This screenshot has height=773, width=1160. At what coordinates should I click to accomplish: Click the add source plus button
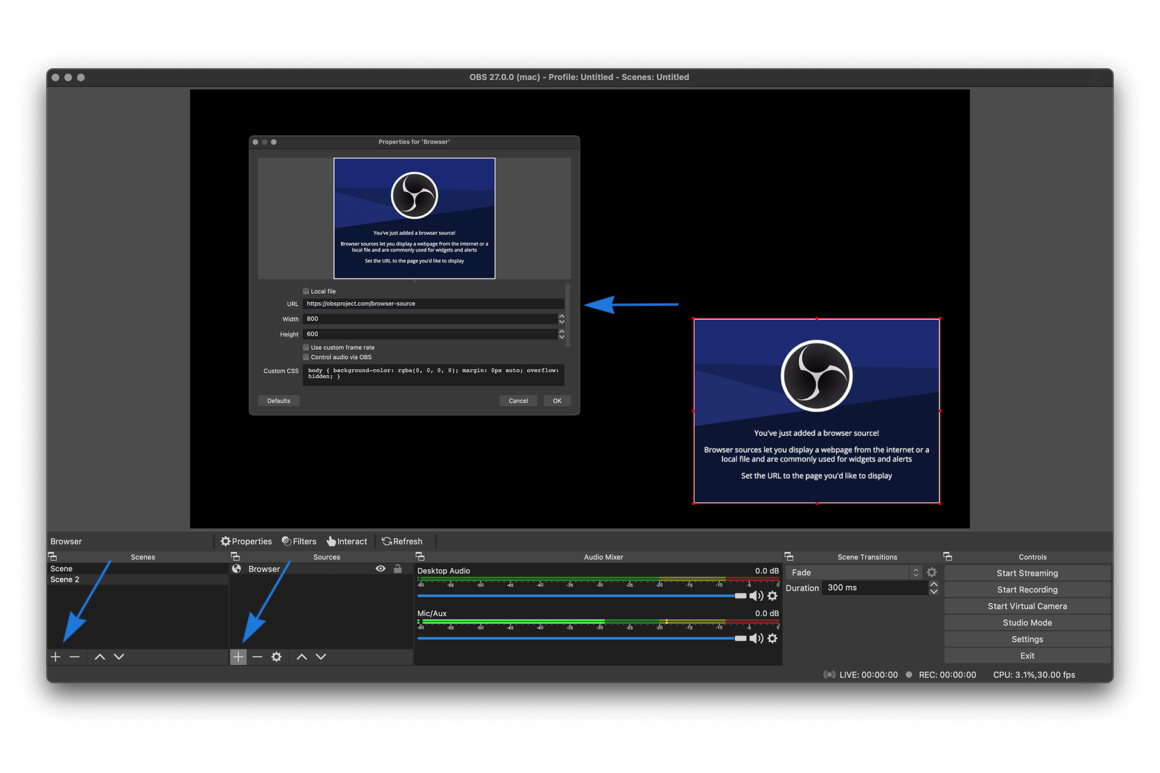pyautogui.click(x=238, y=657)
